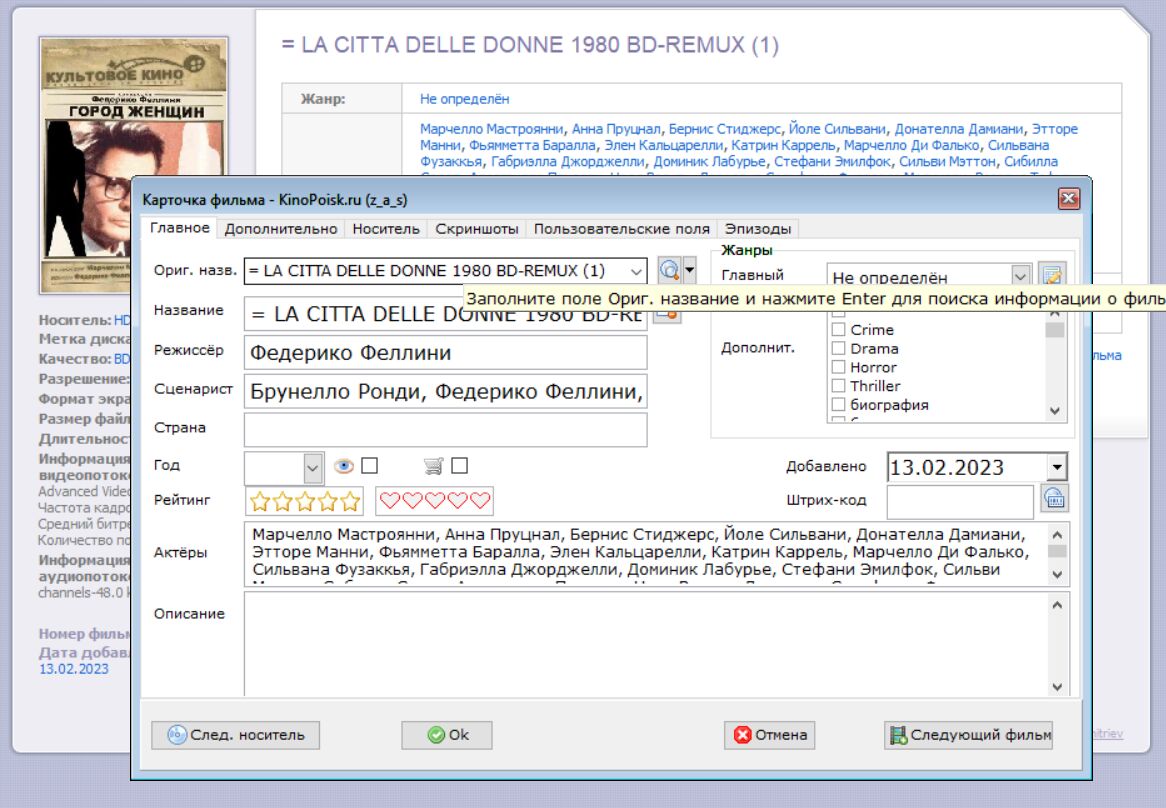Click the search movie info magnifier icon
This screenshot has height=808, width=1166.
tap(669, 270)
